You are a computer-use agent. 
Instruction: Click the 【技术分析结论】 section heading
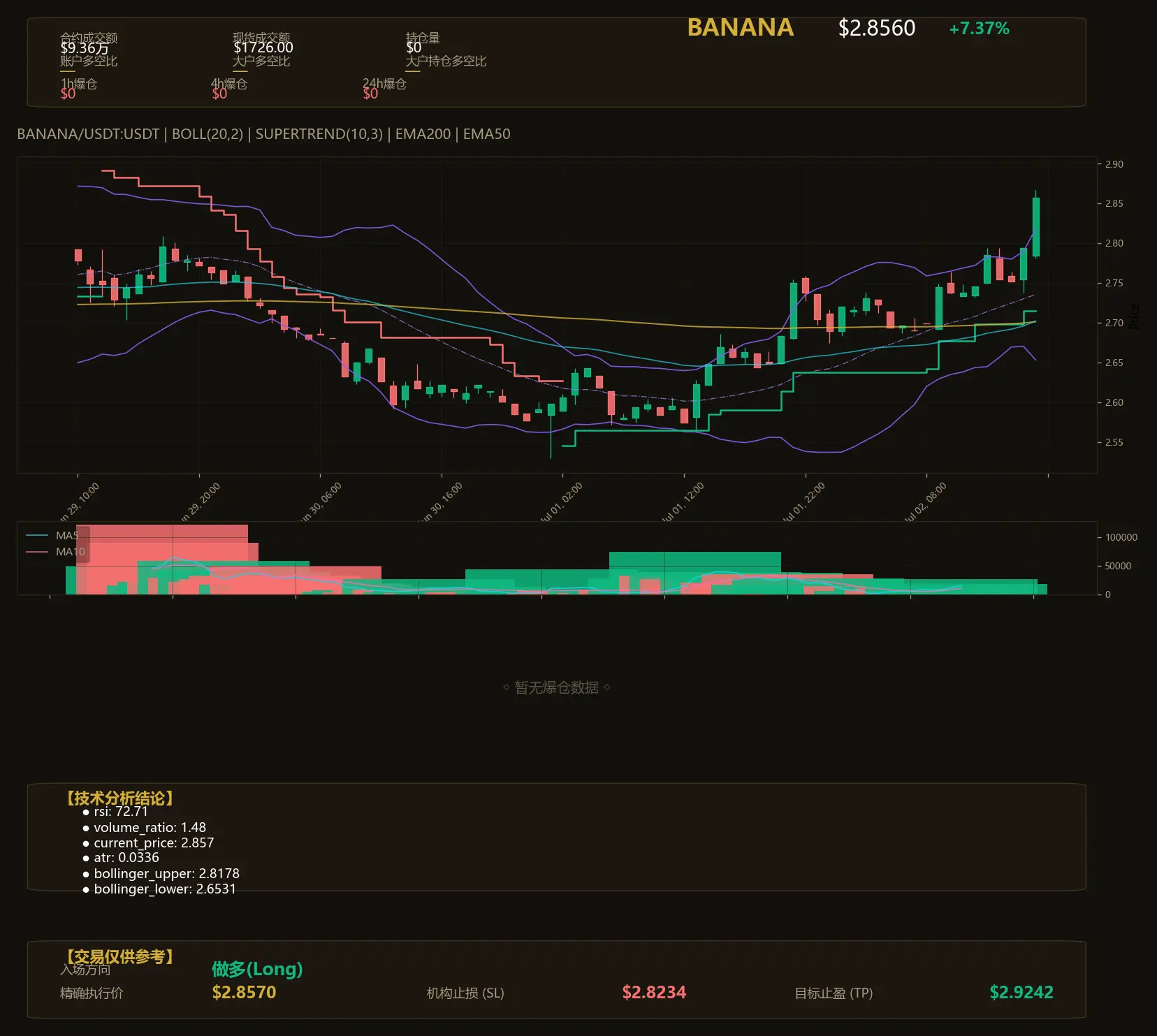[119, 798]
